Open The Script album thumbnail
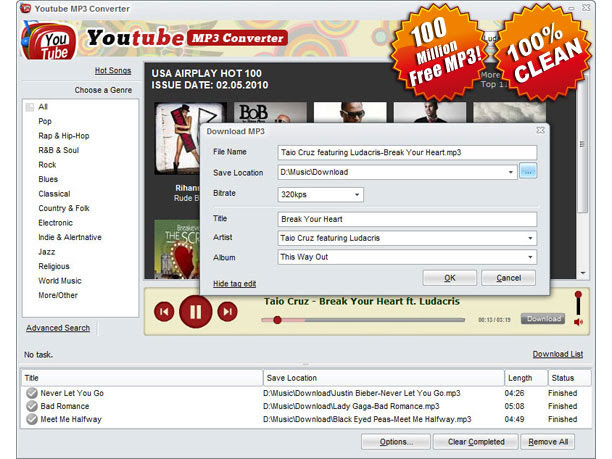 176,249
